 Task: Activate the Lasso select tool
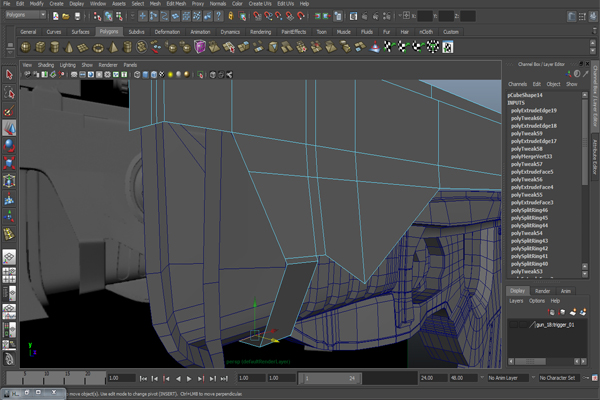click(x=9, y=93)
